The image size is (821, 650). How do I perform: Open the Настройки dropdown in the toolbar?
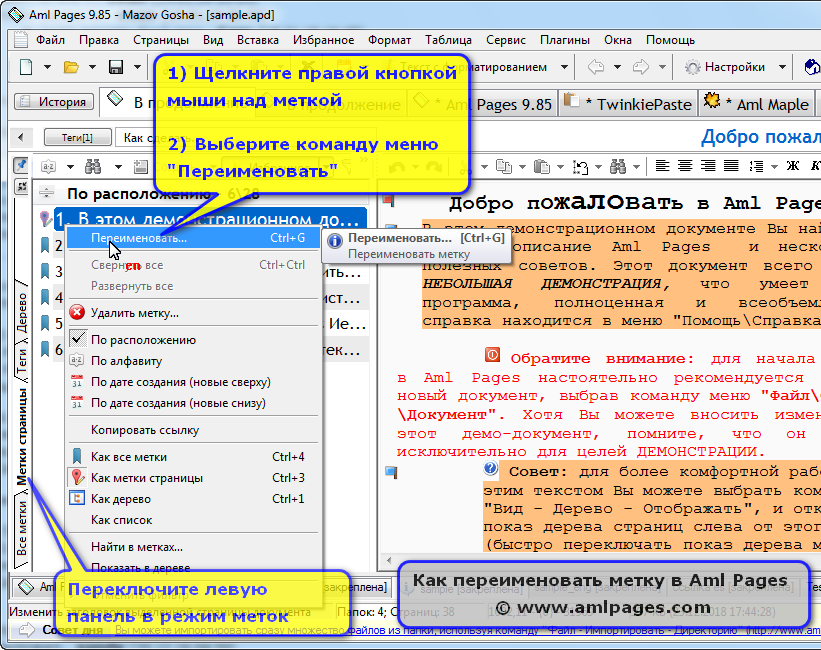783,68
